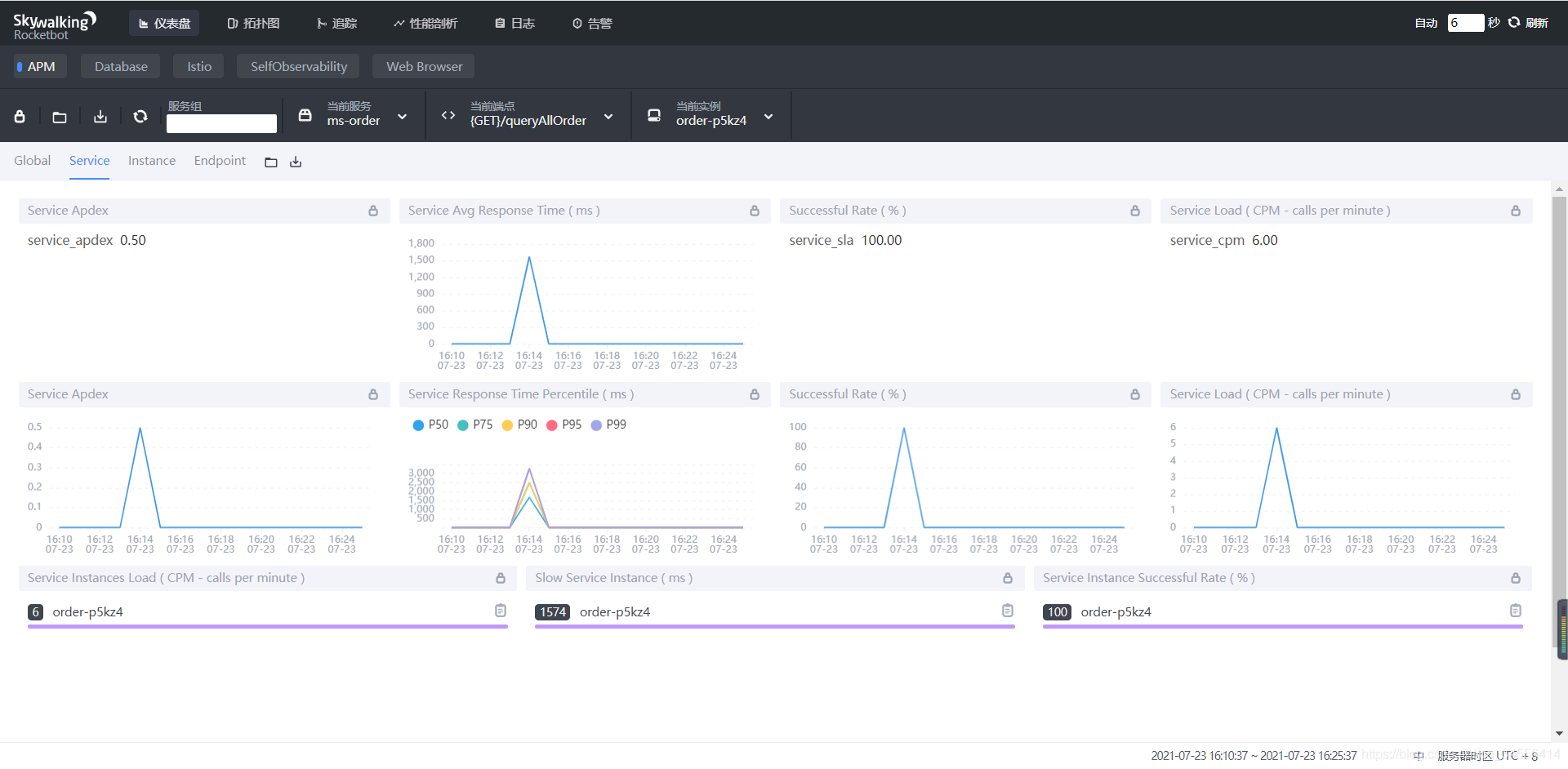Toggle P50 series in percentile legend
Screen dimensions: 1568x769
coord(430,425)
